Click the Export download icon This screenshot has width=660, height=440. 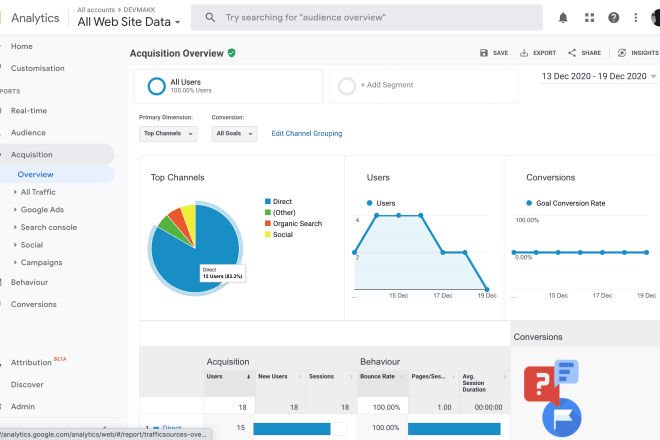point(524,53)
